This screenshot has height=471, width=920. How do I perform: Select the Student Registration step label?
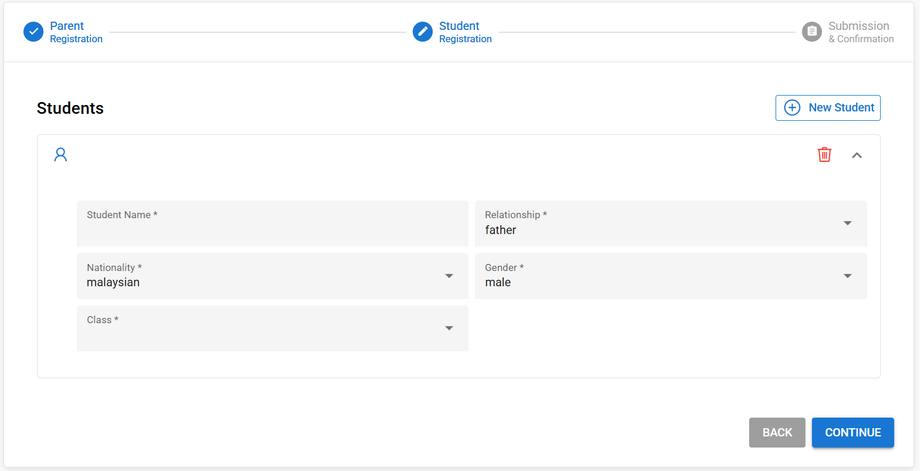pos(465,32)
